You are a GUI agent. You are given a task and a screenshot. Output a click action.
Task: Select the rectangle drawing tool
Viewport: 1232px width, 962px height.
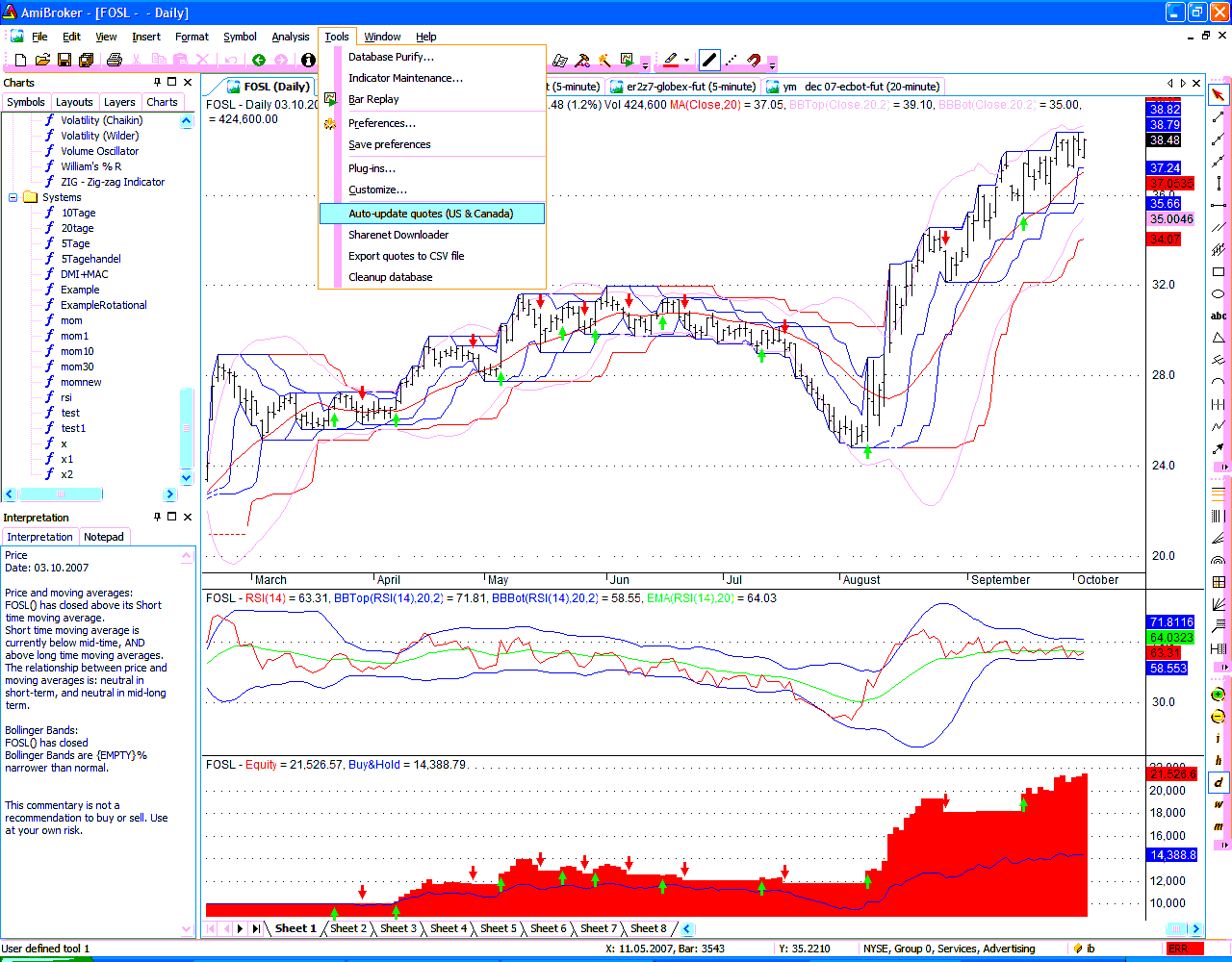(1219, 272)
